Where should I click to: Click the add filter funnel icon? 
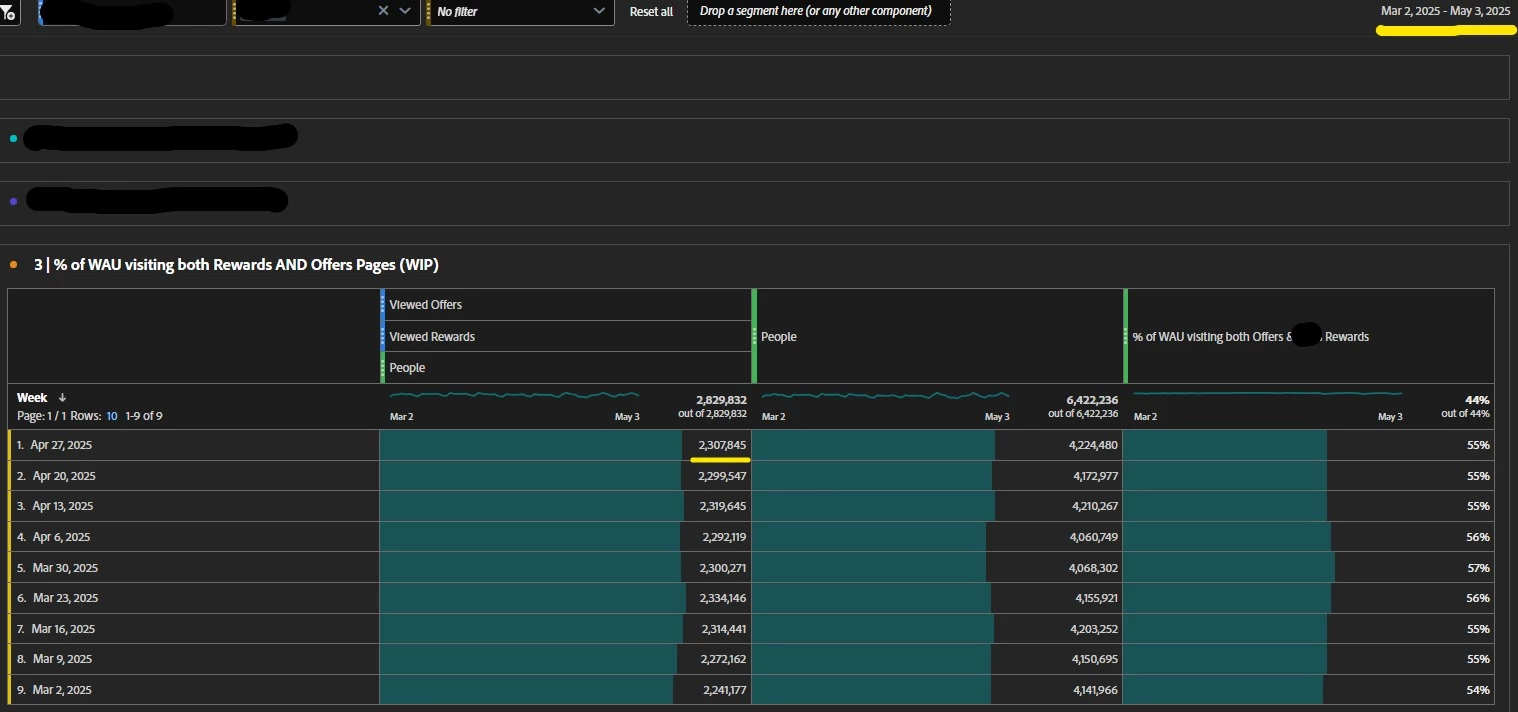[x=8, y=12]
